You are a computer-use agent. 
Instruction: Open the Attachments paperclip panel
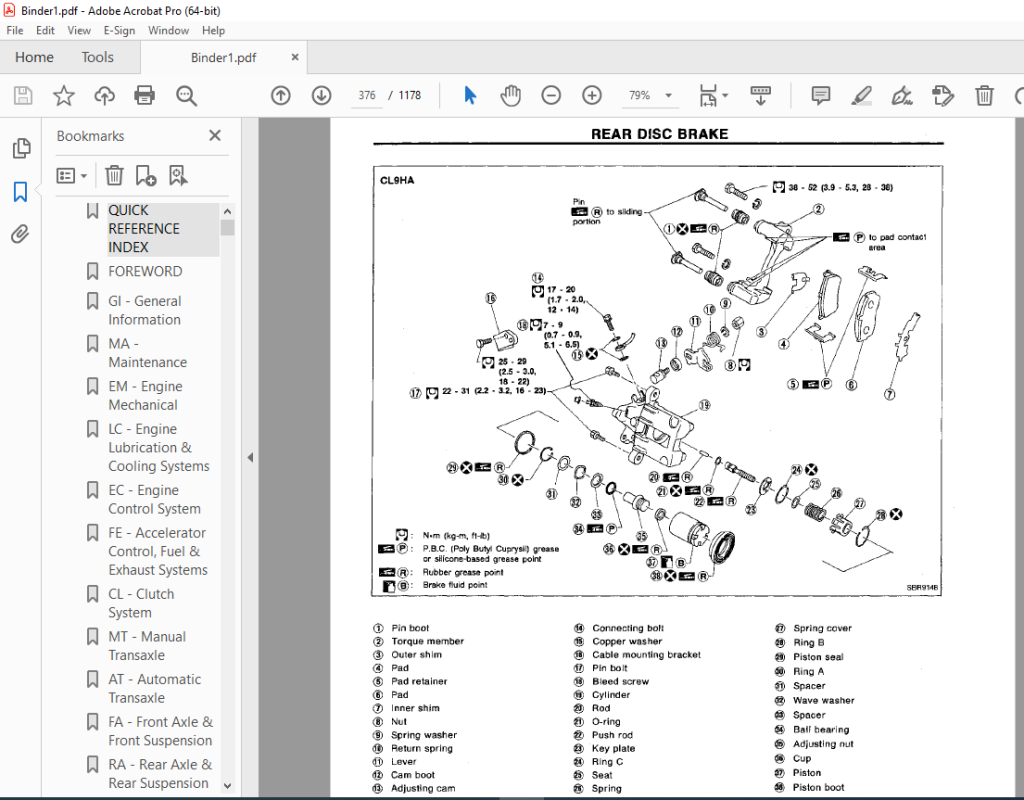point(21,234)
